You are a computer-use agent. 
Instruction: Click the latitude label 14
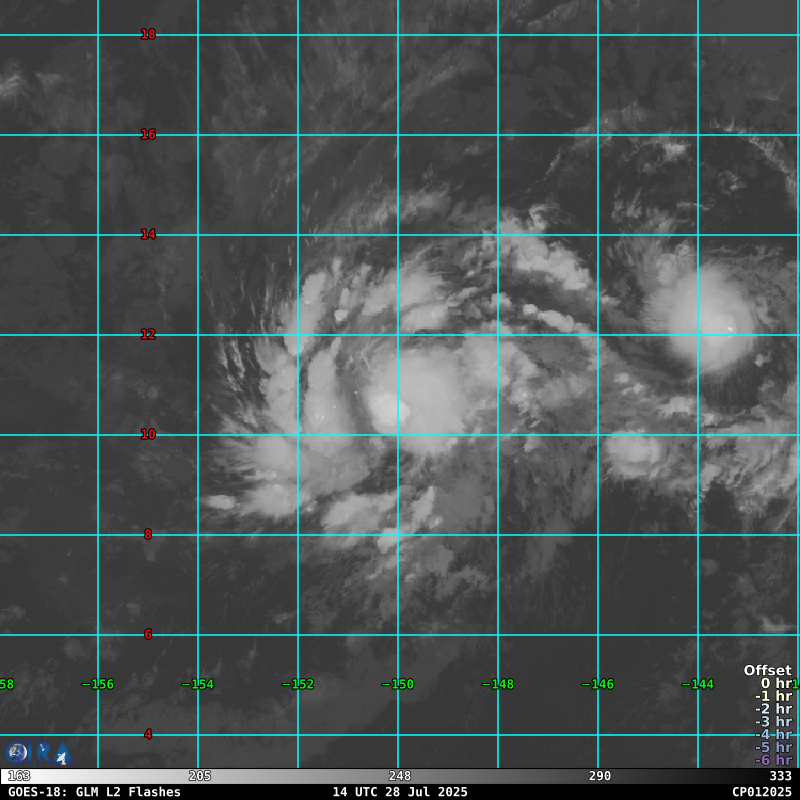pos(148,235)
